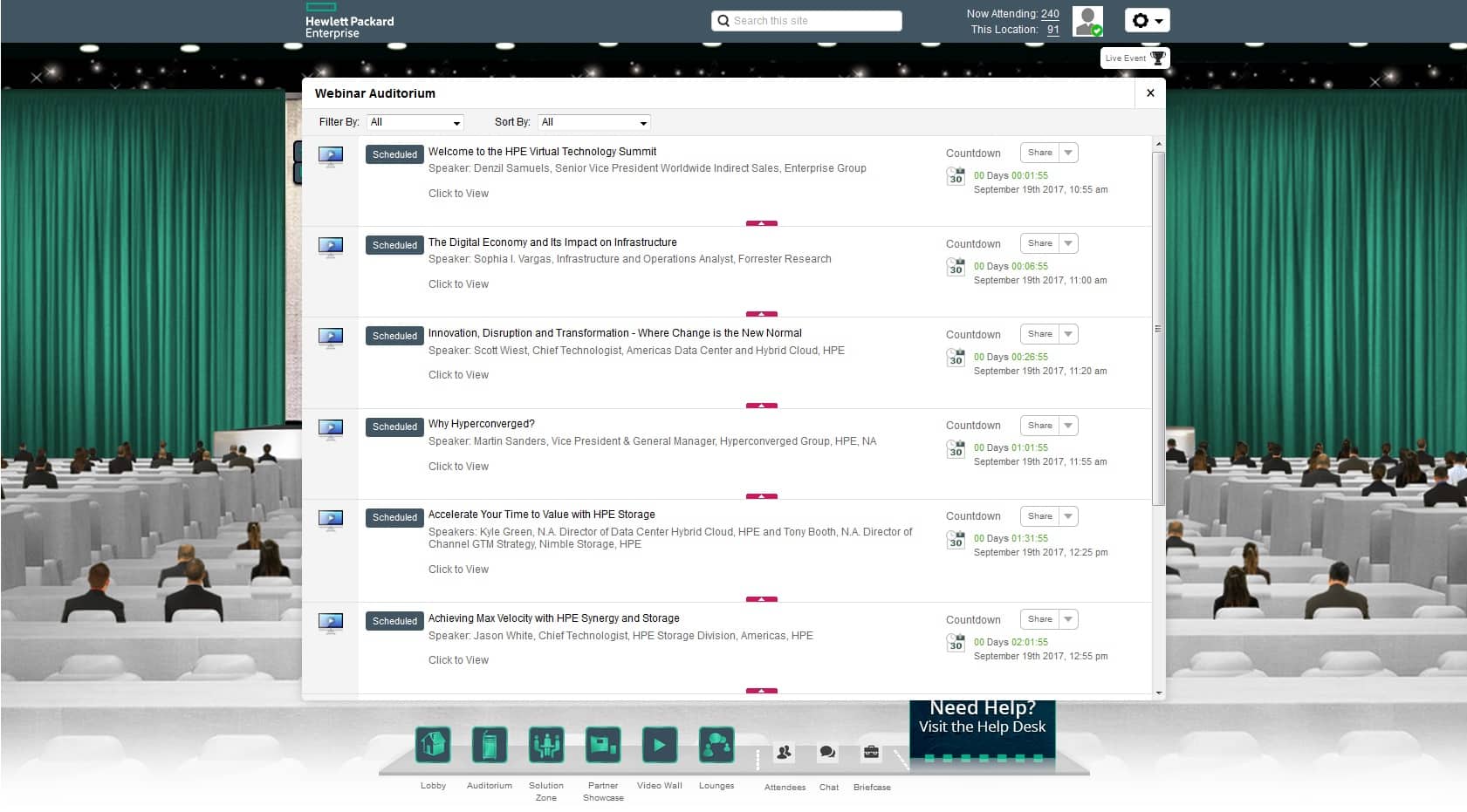The width and height of the screenshot is (1467, 812).
Task: Open the user profile avatar
Action: click(x=1087, y=21)
